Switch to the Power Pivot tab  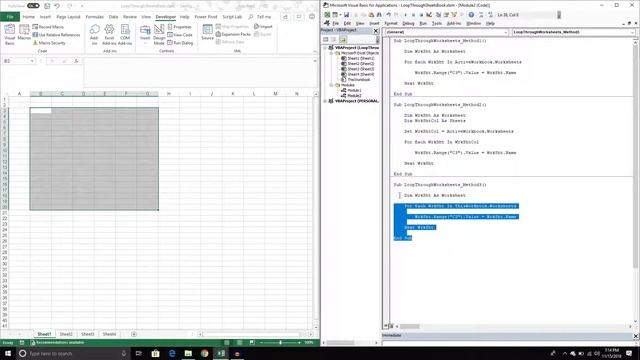[206, 17]
